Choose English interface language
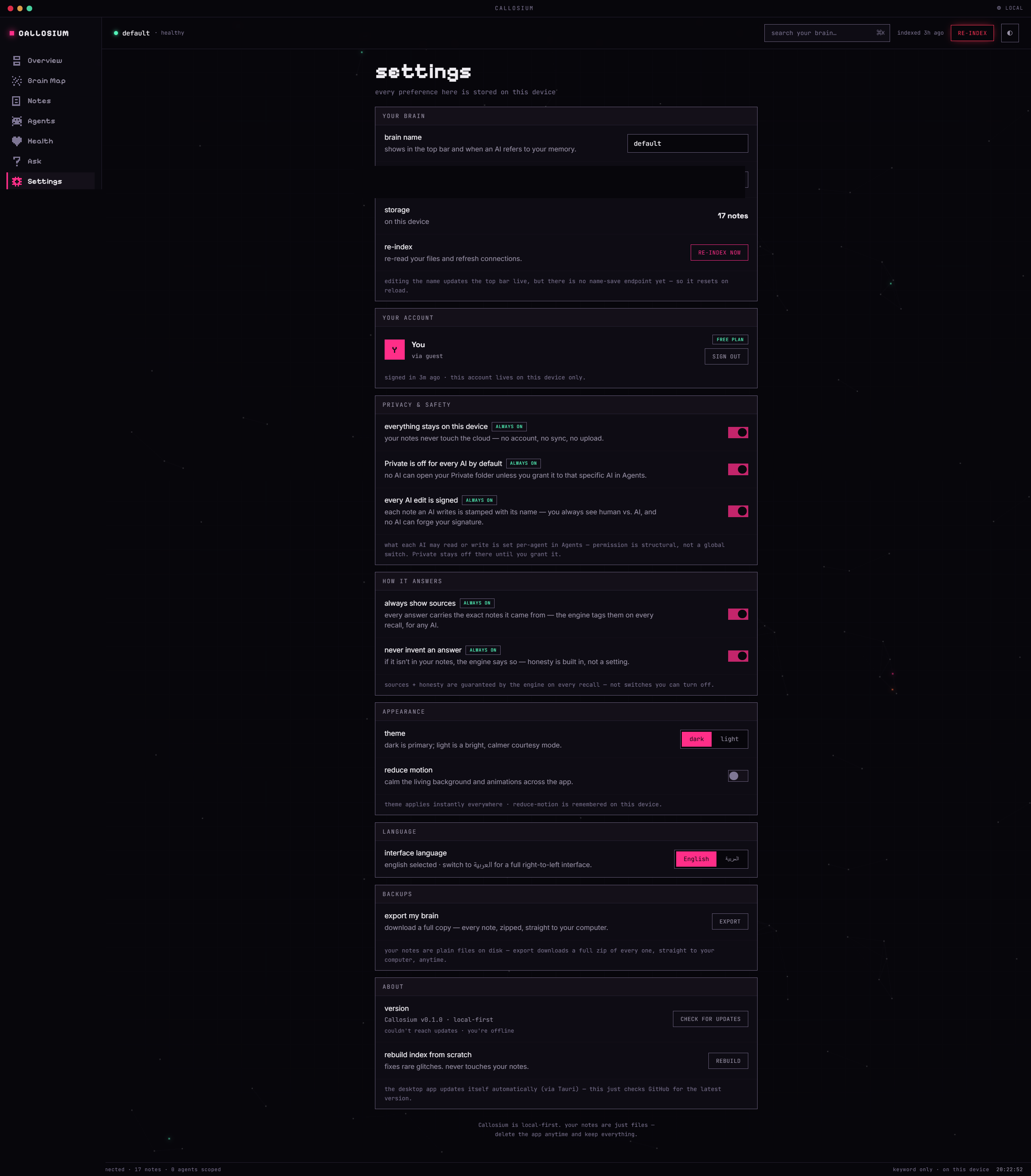This screenshot has width=1031, height=1176. (696, 859)
